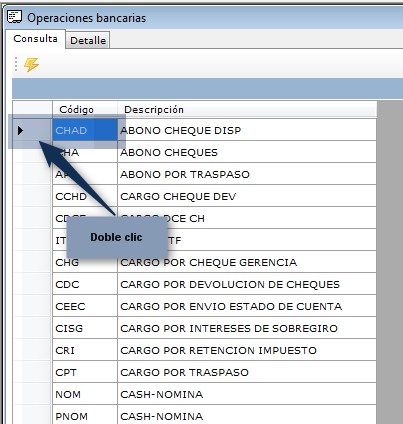The height and width of the screenshot is (424, 403).
Task: Select the CPT code cell
Action: 85,372
